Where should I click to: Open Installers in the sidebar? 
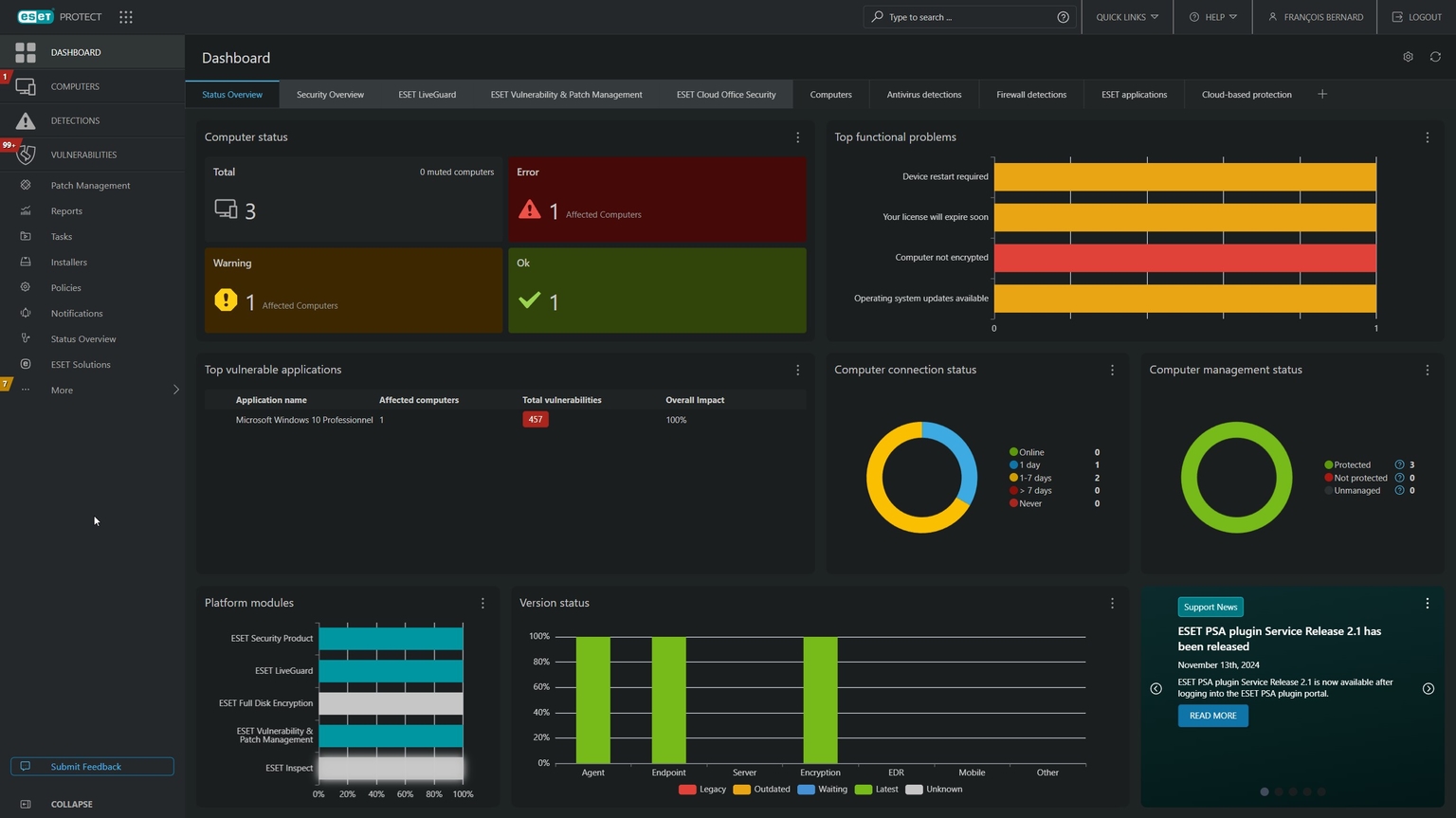point(69,263)
